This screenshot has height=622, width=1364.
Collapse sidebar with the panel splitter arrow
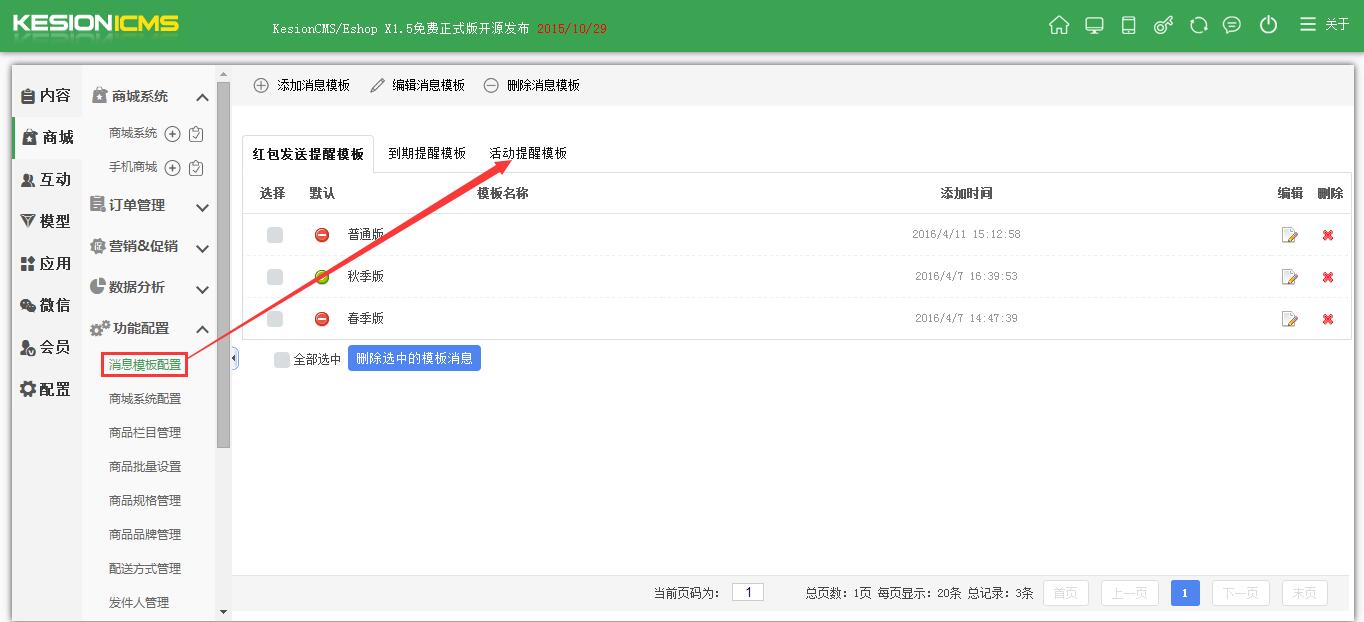235,358
